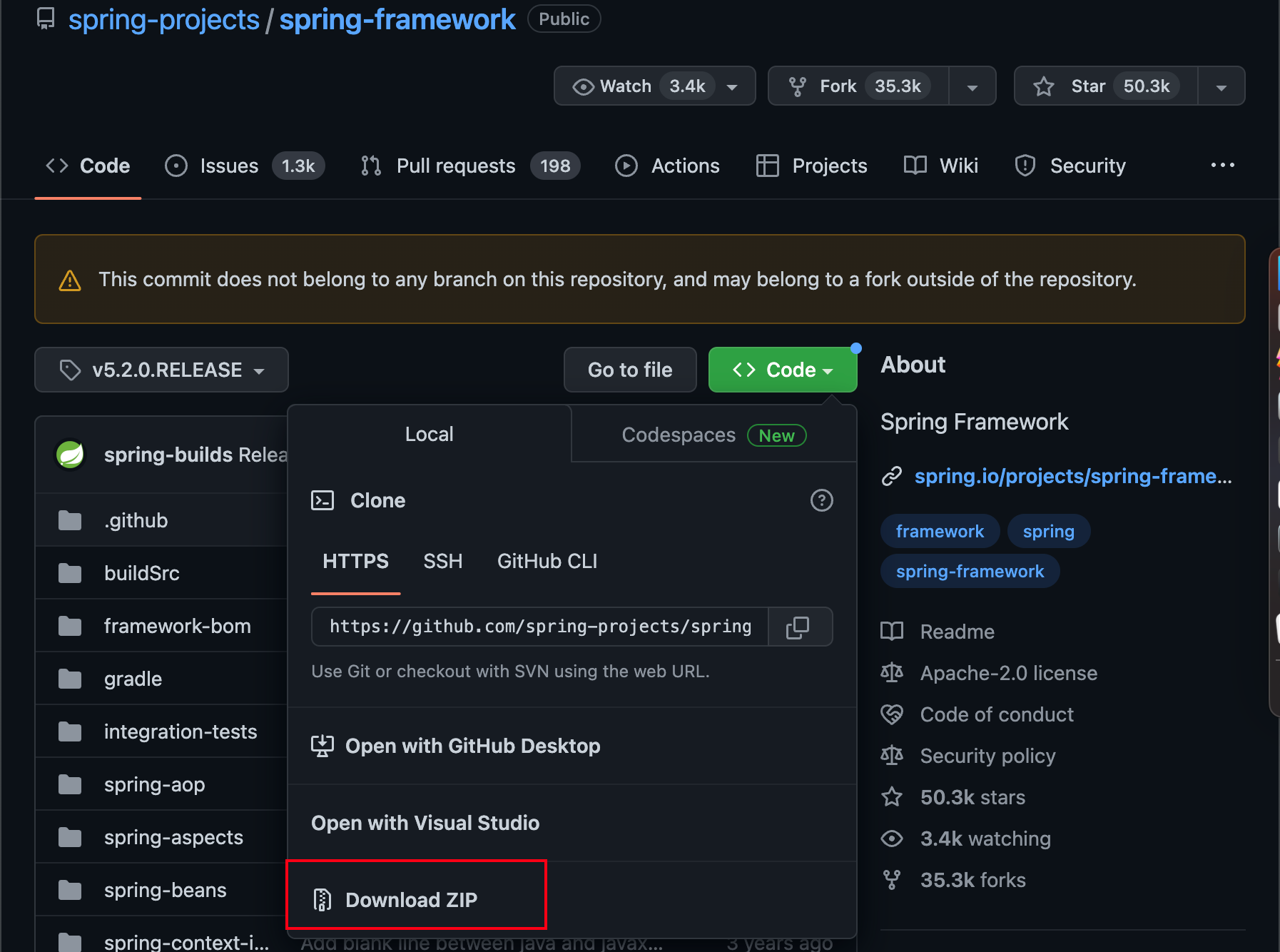The width and height of the screenshot is (1280, 952).
Task: Toggle the green Code dropdown button
Action: click(x=783, y=370)
